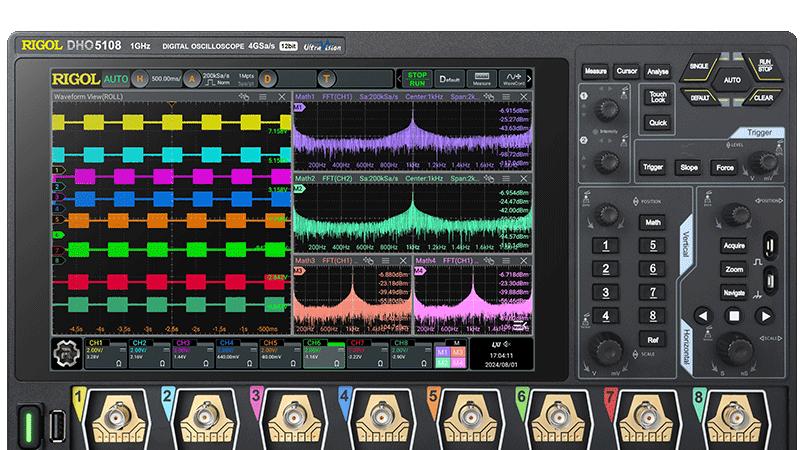This screenshot has width=800, height=450.
Task: Select the M1 purple math swatch
Action: (442, 353)
